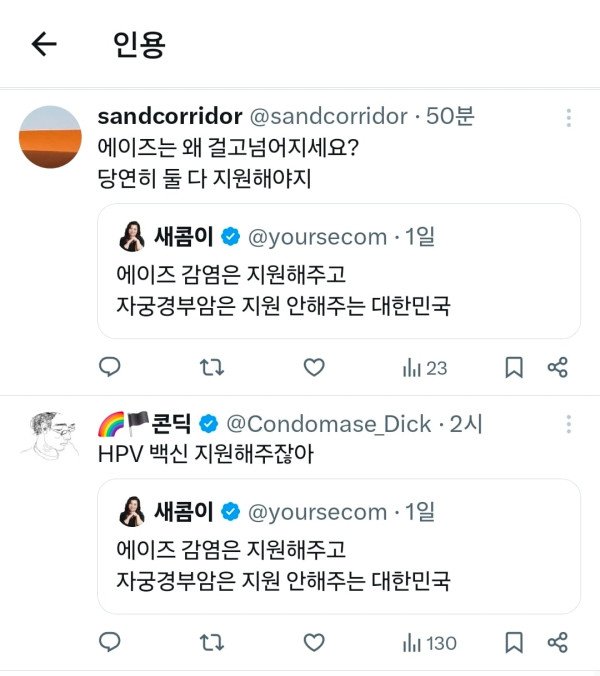Reply to sandcorridor's post
The image size is (600, 676).
tap(110, 368)
